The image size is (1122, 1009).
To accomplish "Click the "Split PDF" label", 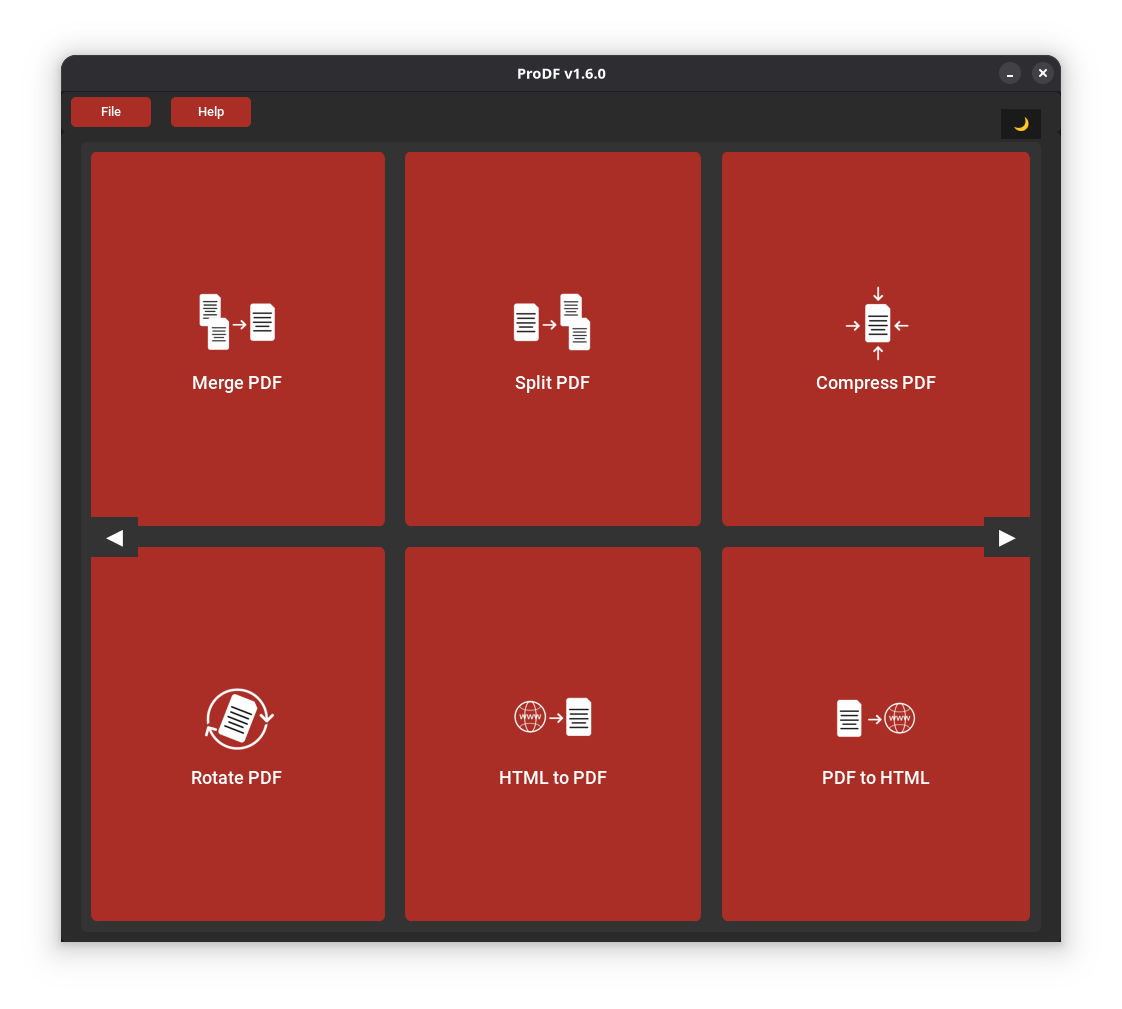I will (x=552, y=383).
